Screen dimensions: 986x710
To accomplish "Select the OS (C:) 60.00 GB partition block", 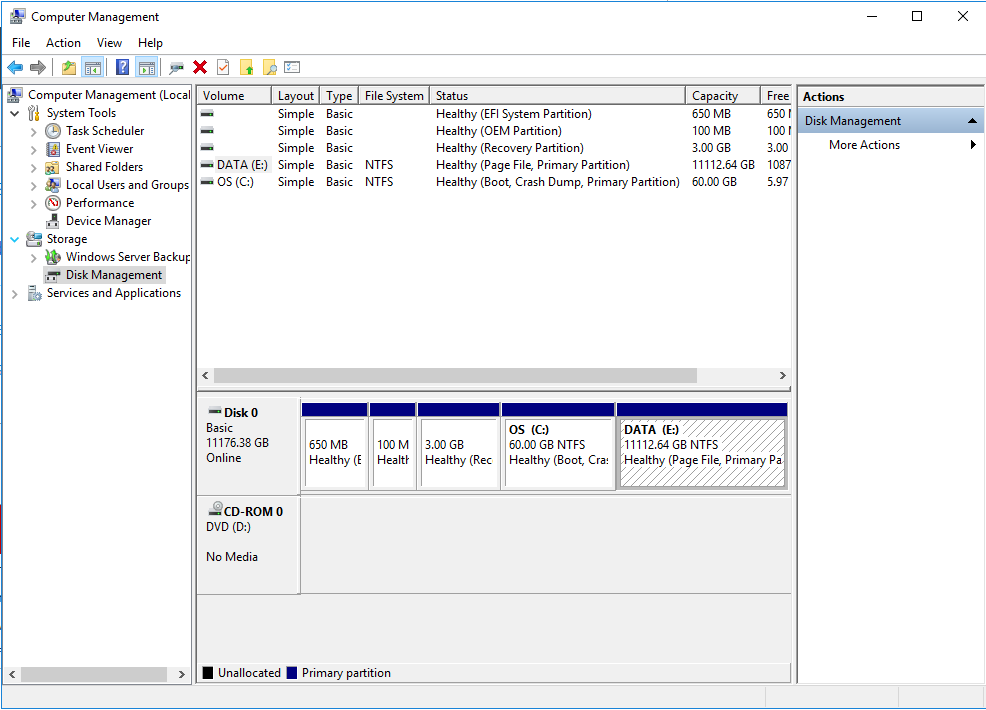I will tap(558, 446).
